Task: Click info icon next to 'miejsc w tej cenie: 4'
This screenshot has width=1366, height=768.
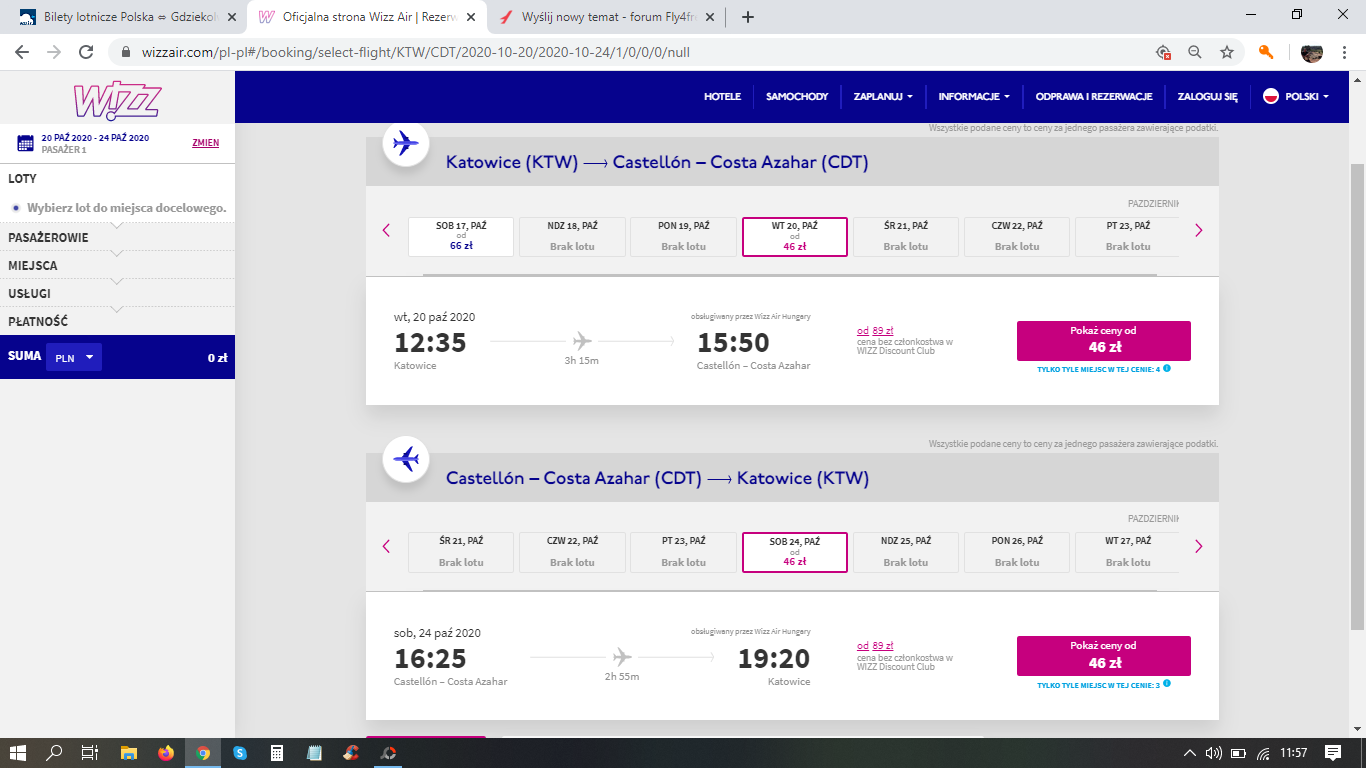Action: click(x=1167, y=368)
